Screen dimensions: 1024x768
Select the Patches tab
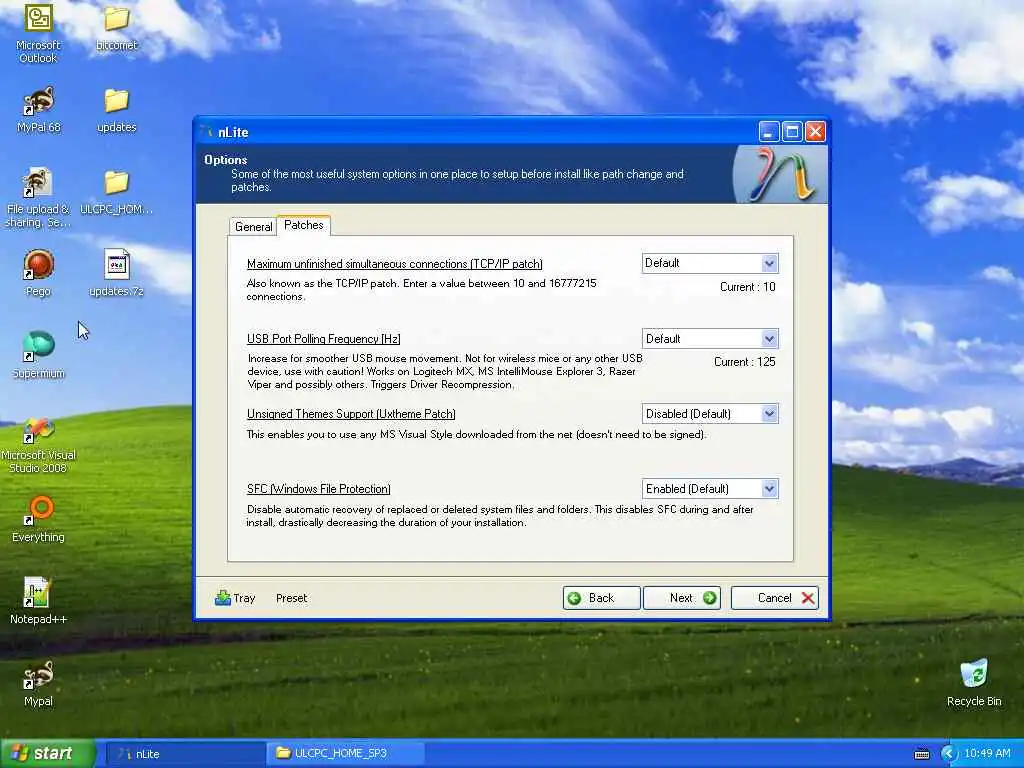click(x=304, y=225)
